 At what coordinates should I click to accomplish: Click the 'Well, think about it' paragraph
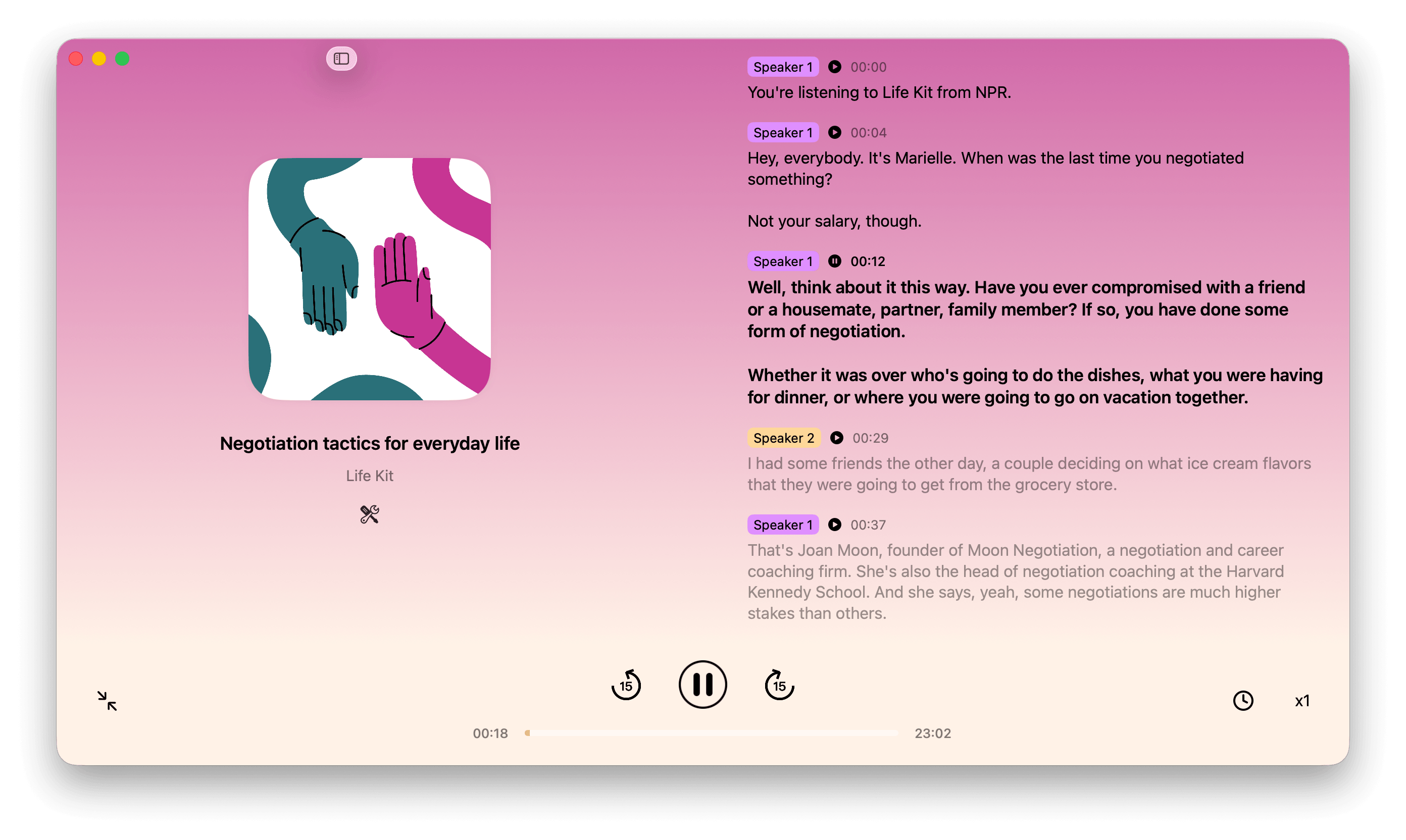pyautogui.click(x=1026, y=309)
